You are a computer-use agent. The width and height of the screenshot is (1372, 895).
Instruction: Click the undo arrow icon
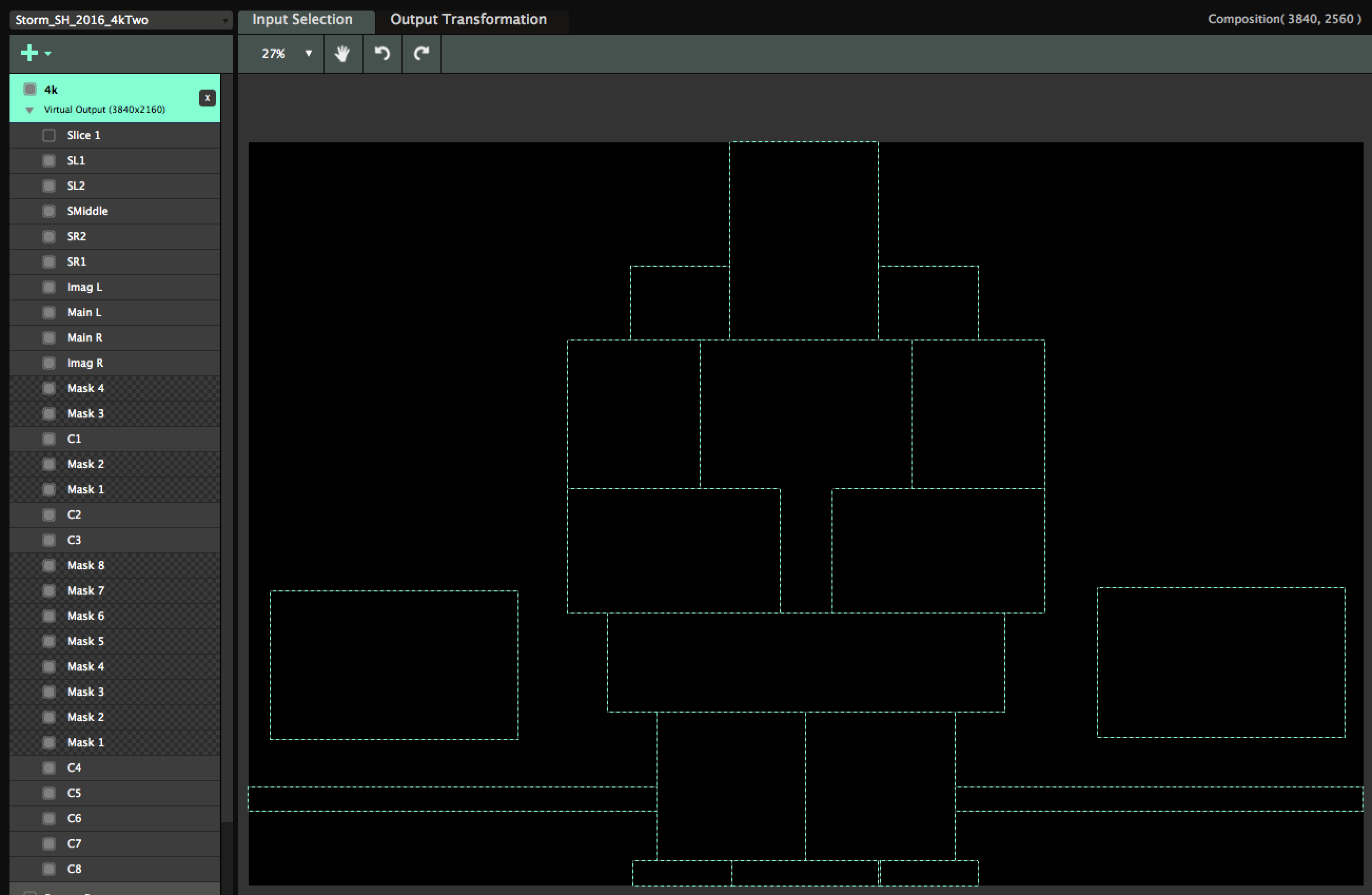[382, 54]
